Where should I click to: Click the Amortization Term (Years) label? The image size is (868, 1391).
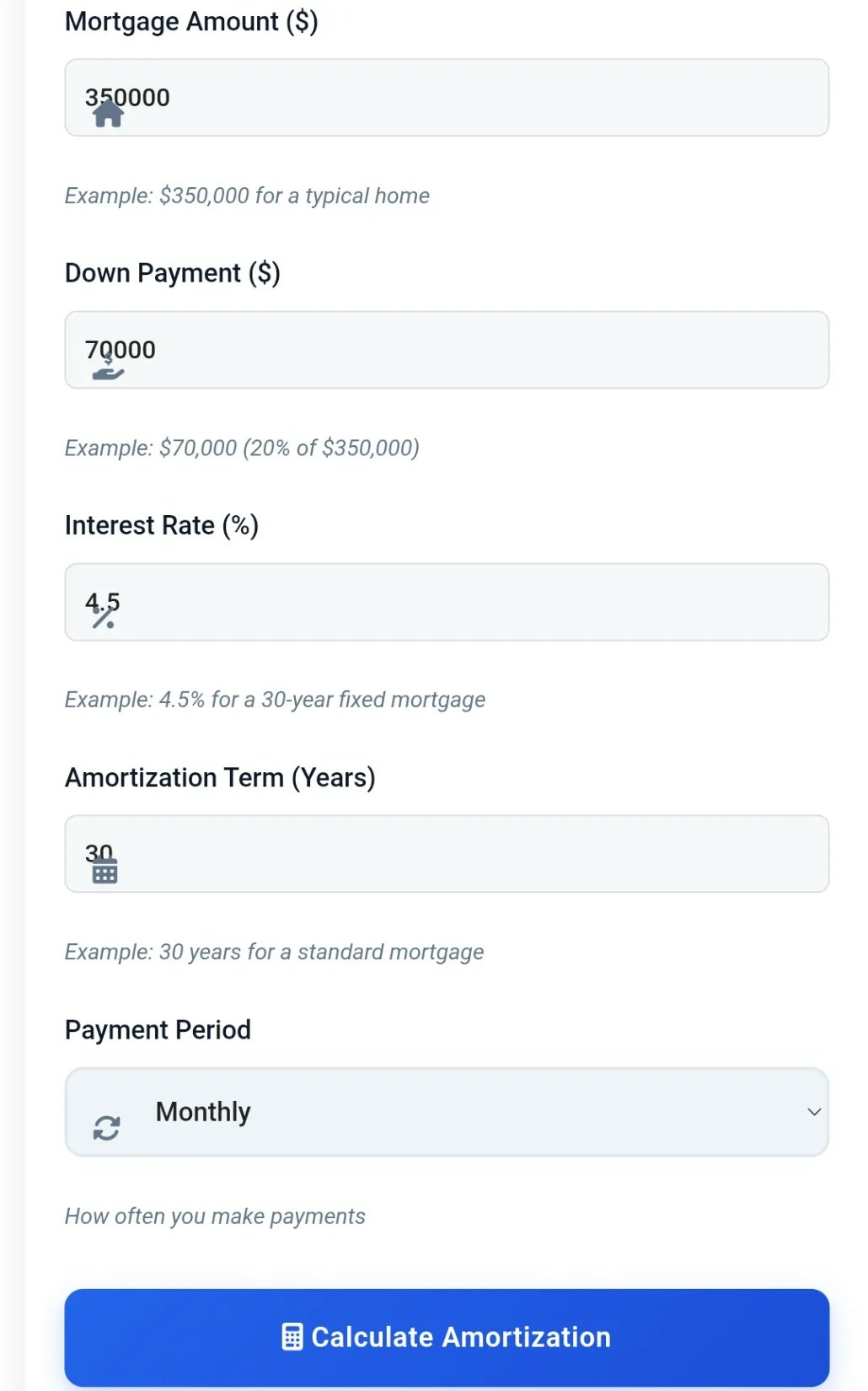click(220, 777)
